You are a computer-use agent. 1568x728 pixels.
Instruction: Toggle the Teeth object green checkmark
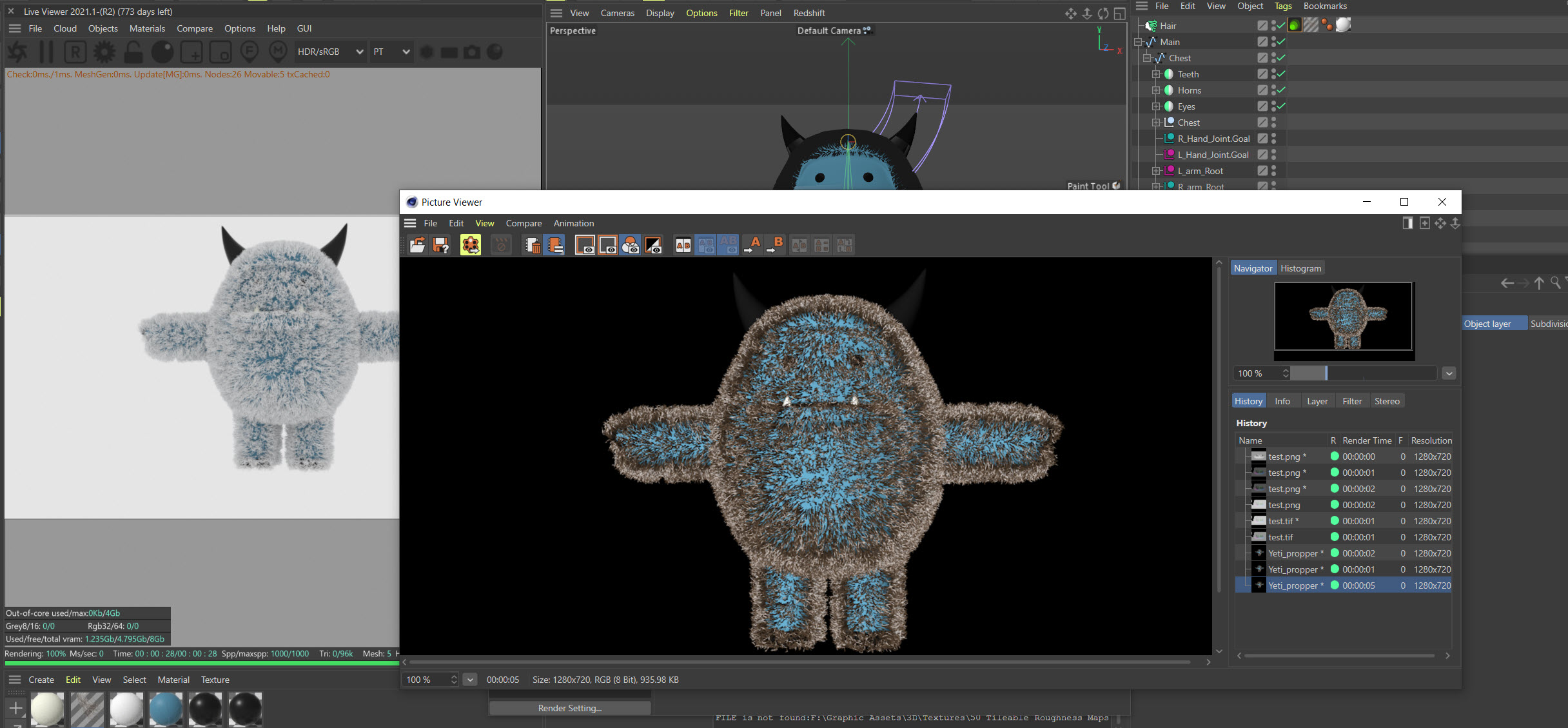click(1281, 74)
